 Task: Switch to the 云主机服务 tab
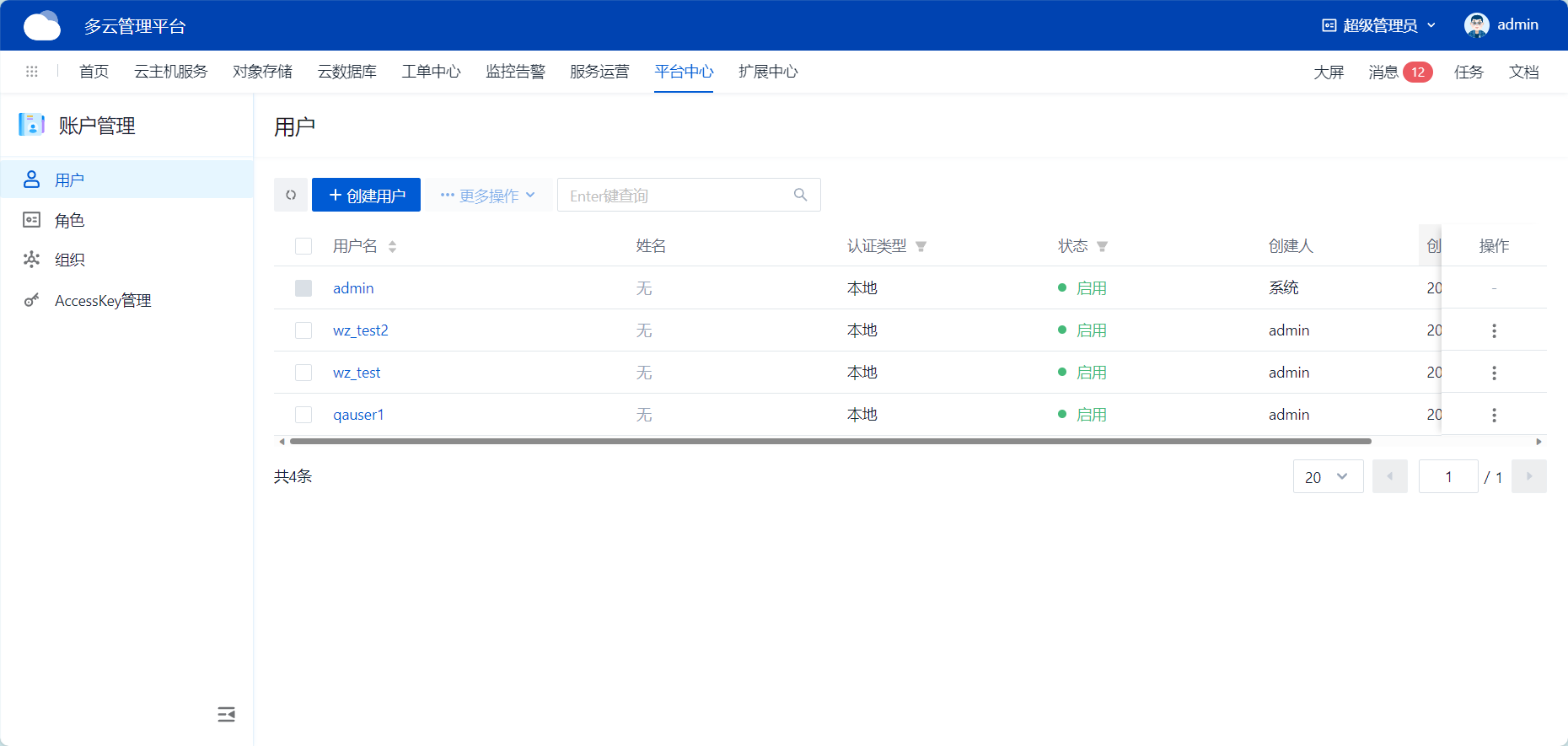(x=170, y=72)
